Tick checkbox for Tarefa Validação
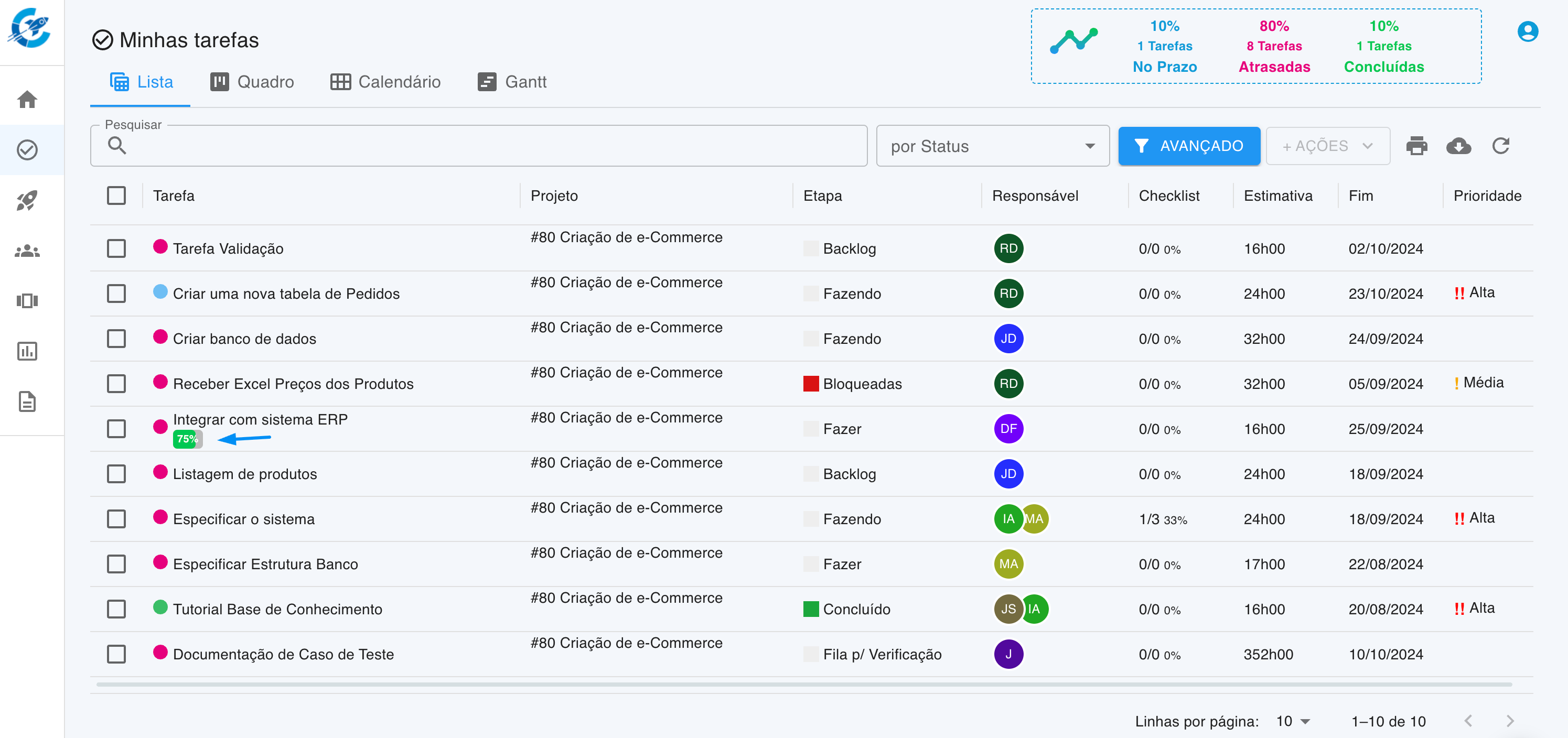The width and height of the screenshot is (1568, 738). [116, 248]
